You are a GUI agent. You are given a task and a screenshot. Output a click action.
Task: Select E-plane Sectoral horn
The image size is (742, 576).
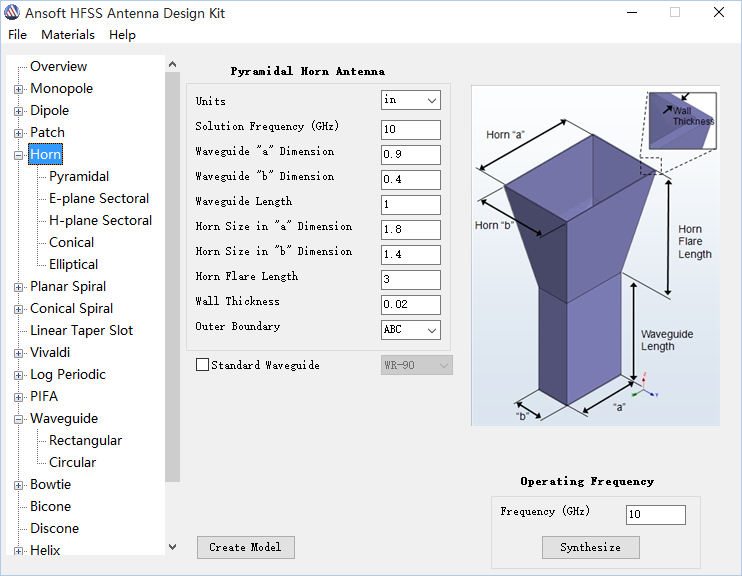click(x=99, y=198)
